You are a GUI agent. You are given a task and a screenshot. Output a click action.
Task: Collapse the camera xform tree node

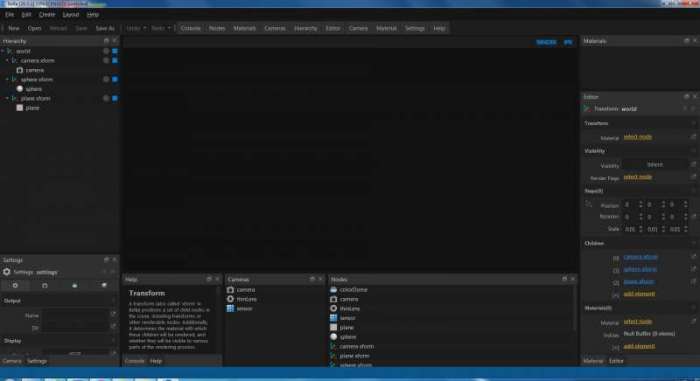(7, 60)
